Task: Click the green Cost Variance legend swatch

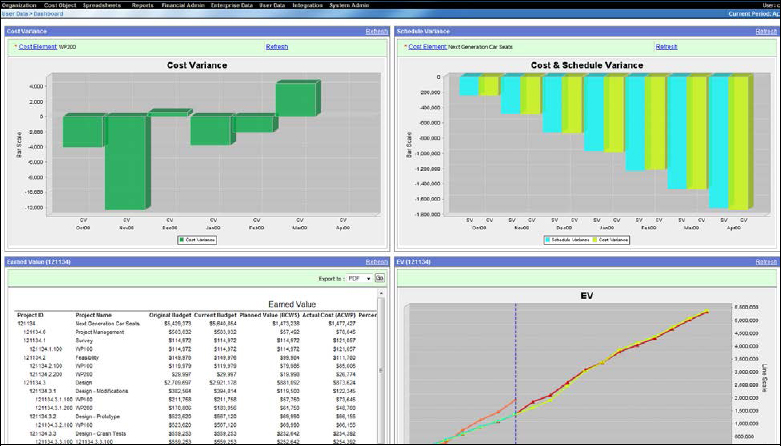Action: tap(181, 240)
